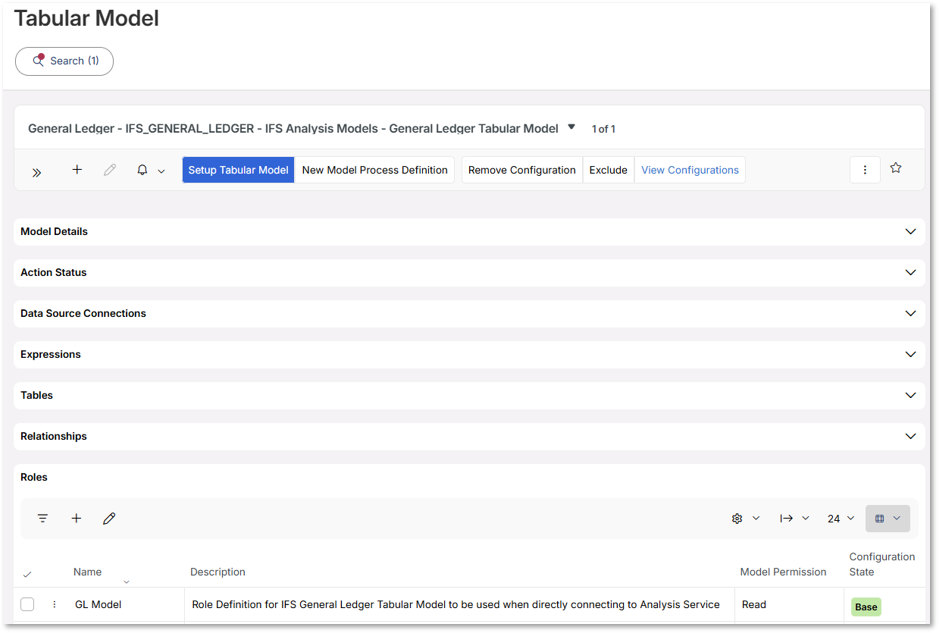This screenshot has width=939, height=633.
Task: Open the three-dot more options menu
Action: 865,170
